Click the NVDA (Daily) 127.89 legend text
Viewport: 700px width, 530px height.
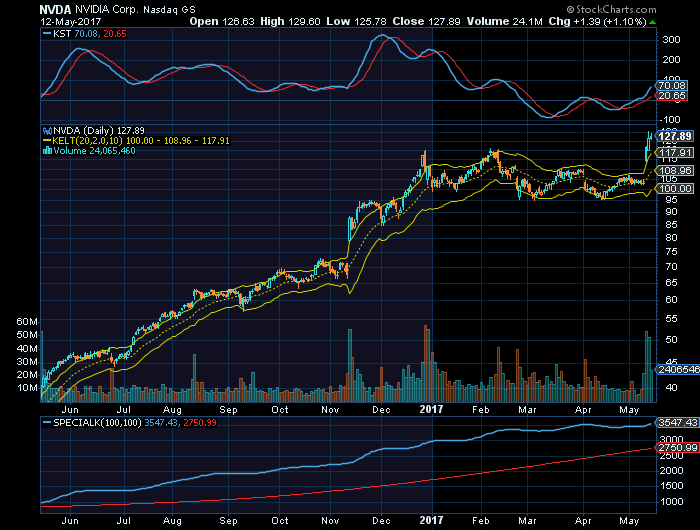99,131
